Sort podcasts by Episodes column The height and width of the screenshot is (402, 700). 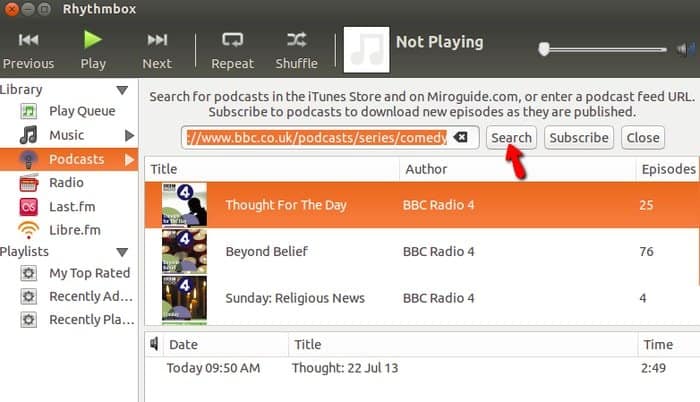pos(667,169)
